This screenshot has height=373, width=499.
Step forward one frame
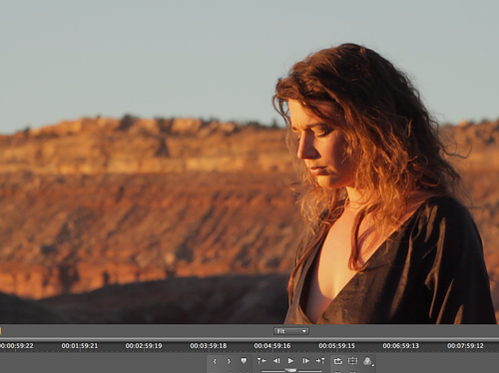(305, 361)
